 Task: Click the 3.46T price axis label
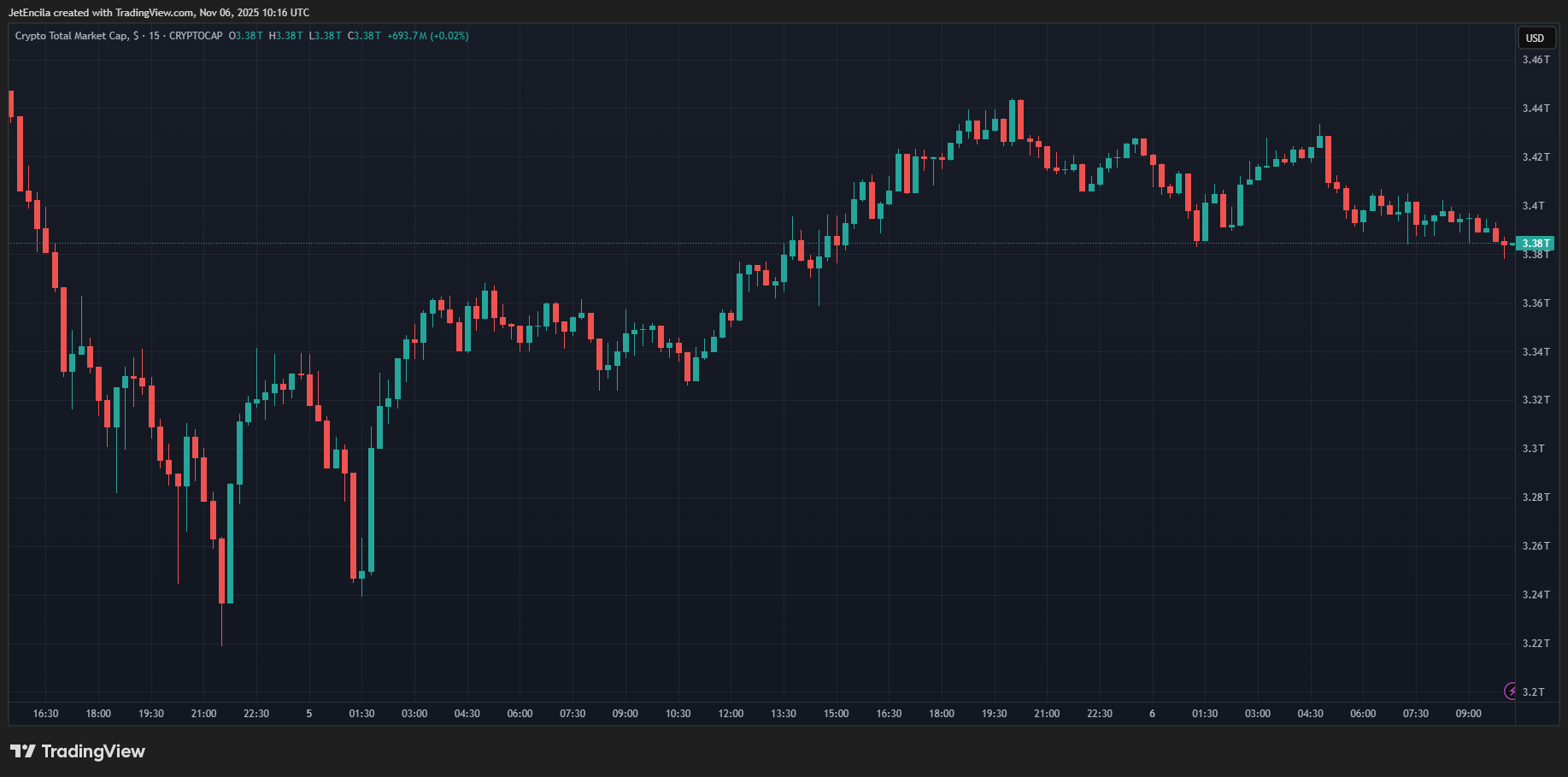point(1535,60)
